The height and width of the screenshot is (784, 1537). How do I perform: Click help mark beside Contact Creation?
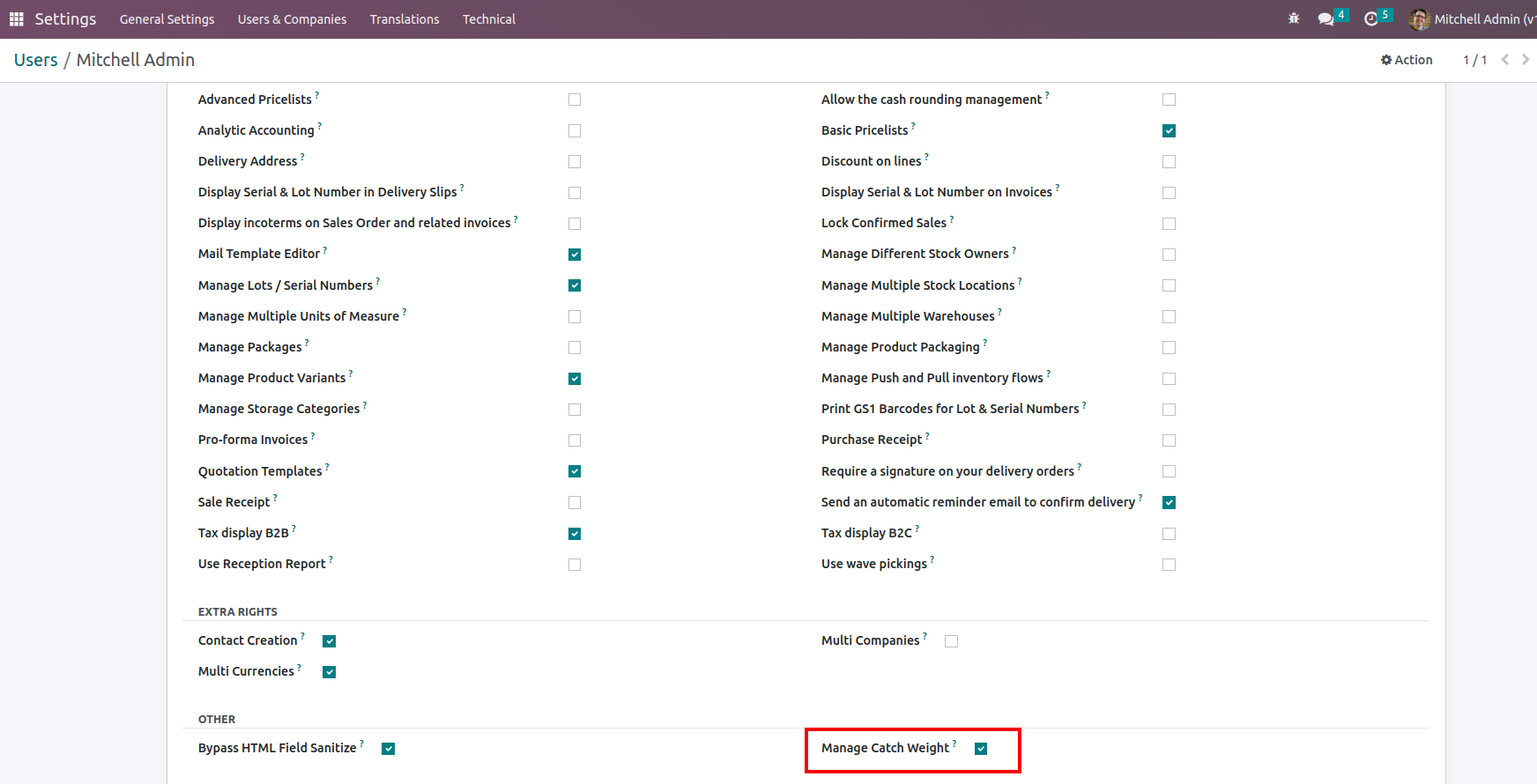pyautogui.click(x=302, y=636)
